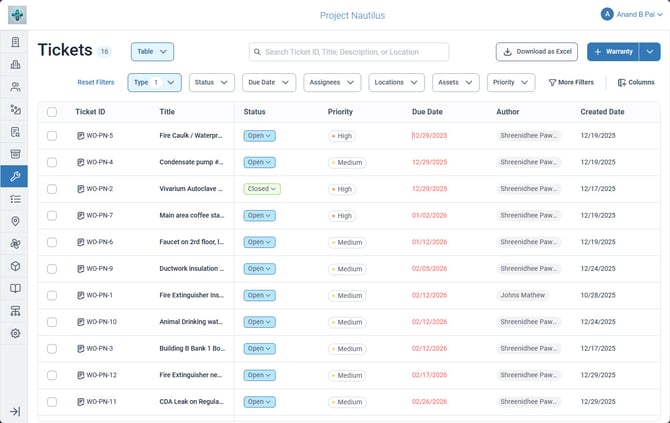Expand the arrow next to Warranty button
This screenshot has height=423, width=670.
tap(649, 52)
